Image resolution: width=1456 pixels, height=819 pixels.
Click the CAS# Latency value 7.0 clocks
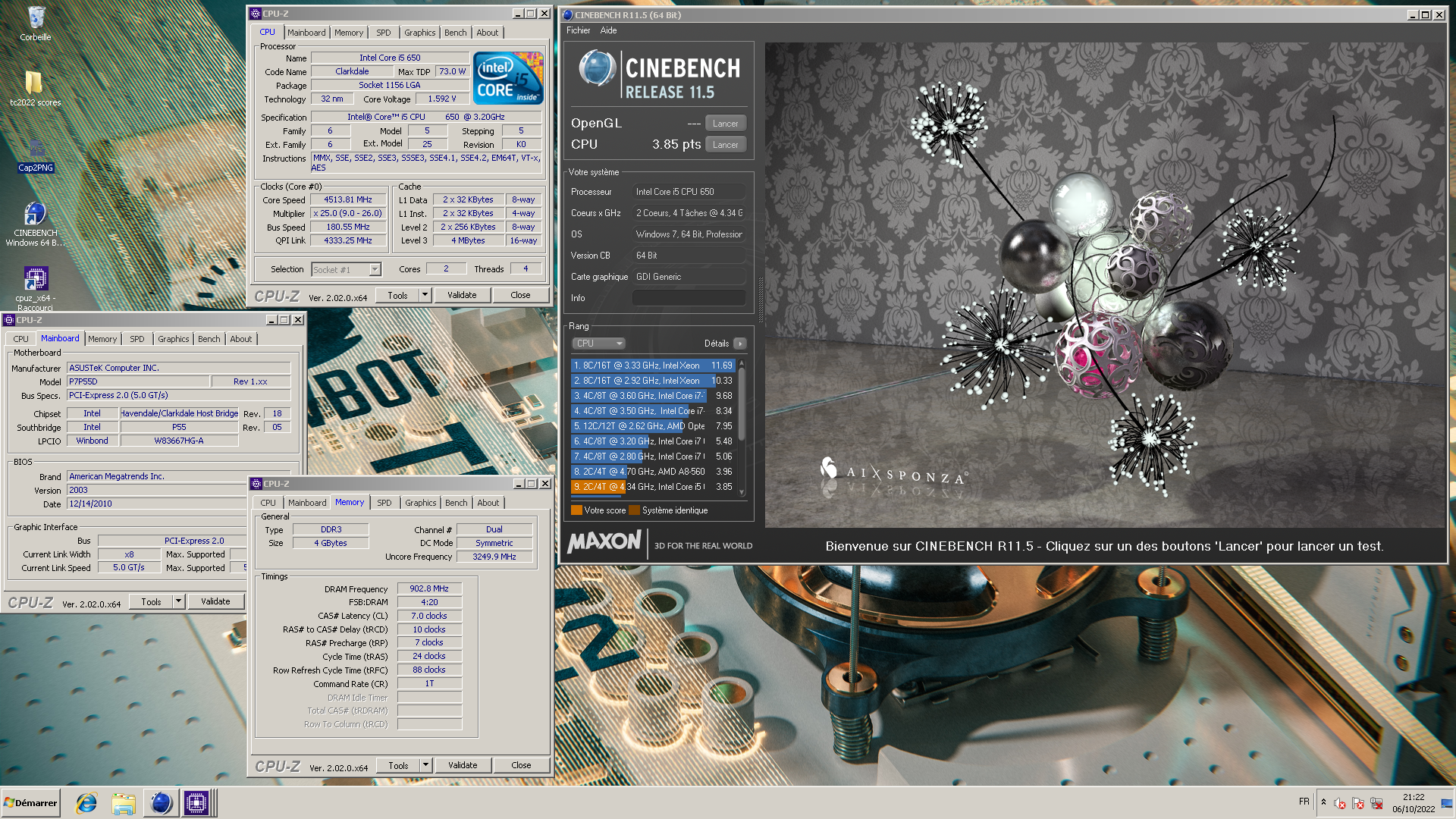(429, 616)
